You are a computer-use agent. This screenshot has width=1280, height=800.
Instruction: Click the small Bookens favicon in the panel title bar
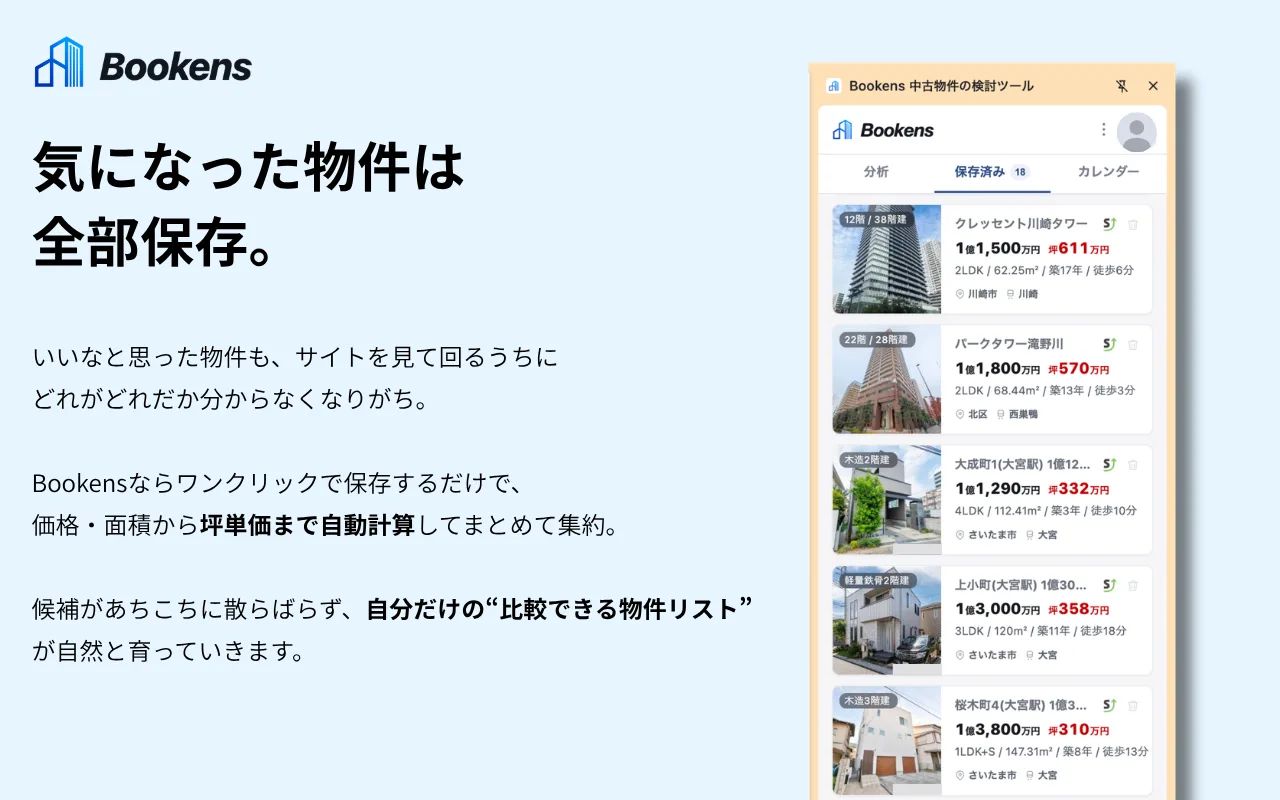point(834,86)
